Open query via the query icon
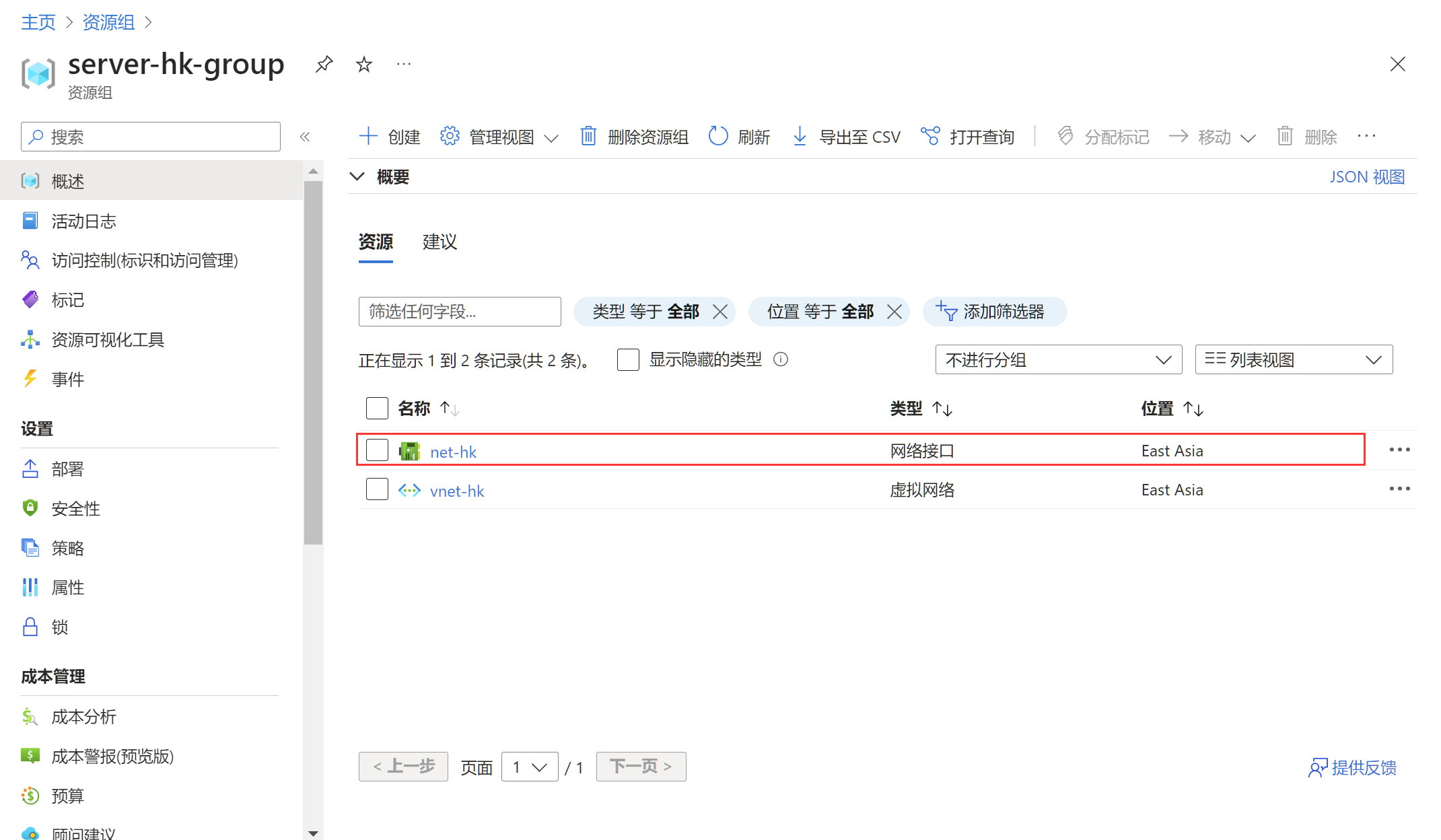Screen dimensions: 1441x840 click(x=930, y=137)
